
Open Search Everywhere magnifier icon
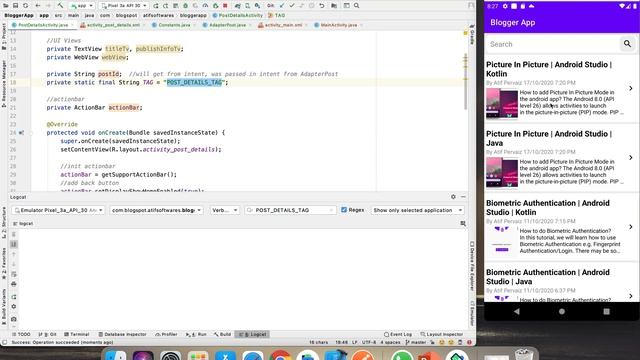tap(356, 6)
